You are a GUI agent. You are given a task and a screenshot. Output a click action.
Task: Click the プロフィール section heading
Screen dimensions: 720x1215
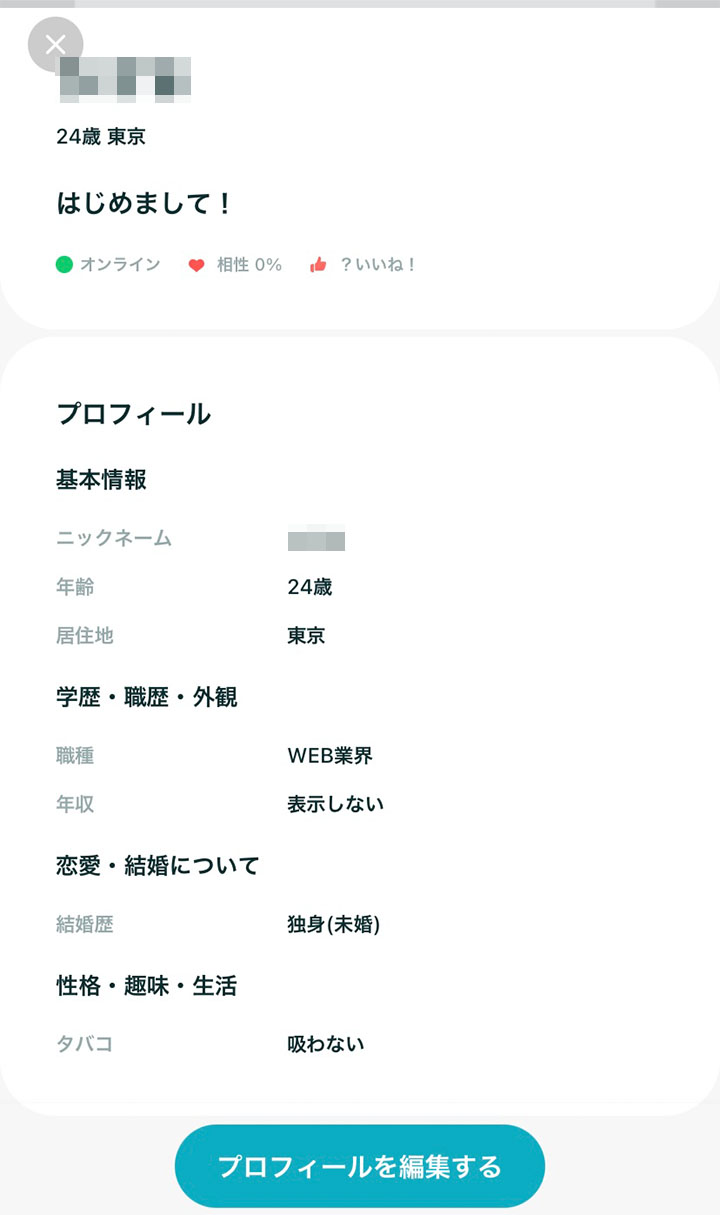tap(134, 414)
